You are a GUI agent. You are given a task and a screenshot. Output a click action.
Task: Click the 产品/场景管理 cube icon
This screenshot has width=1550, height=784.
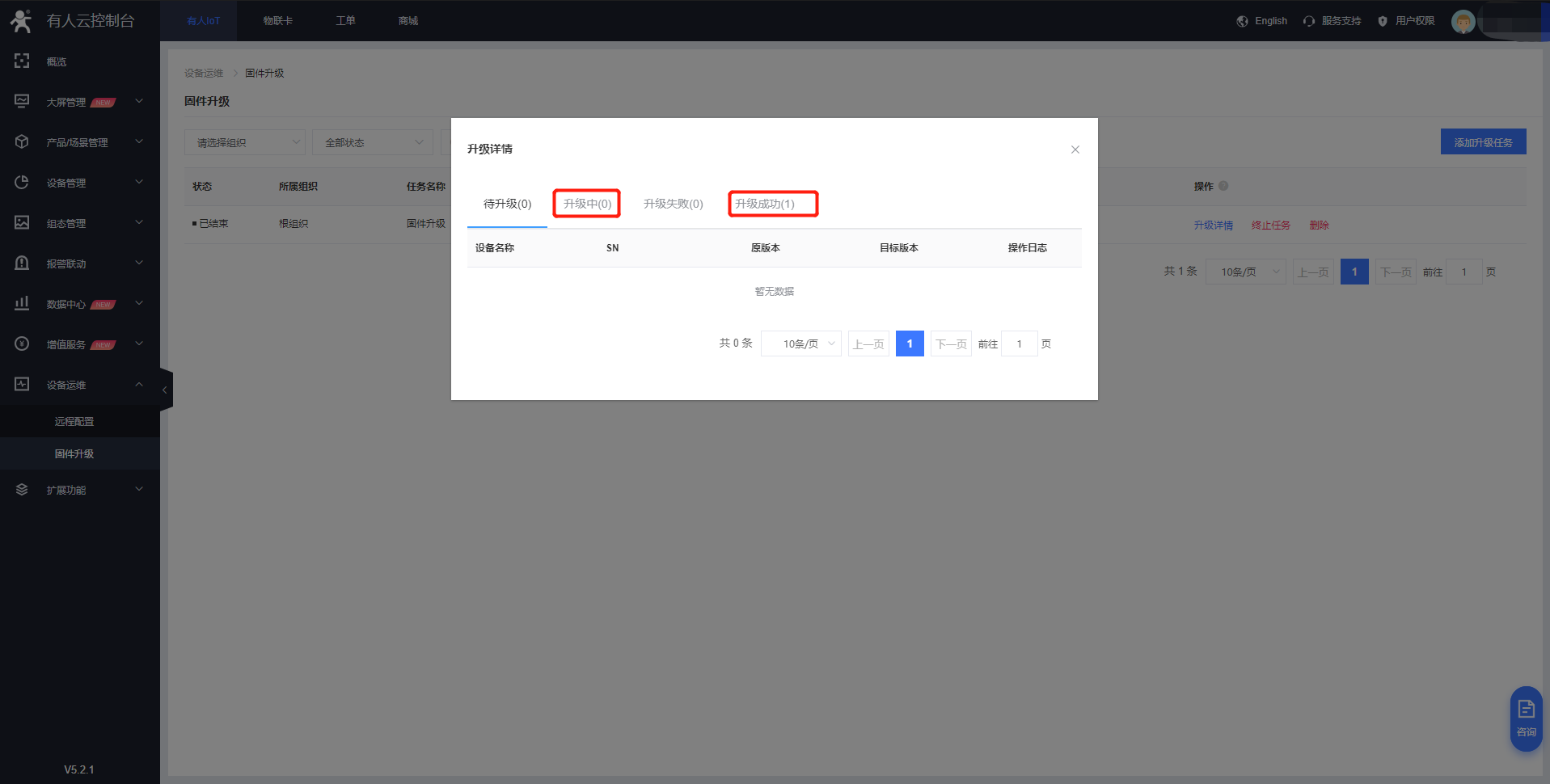pyautogui.click(x=22, y=141)
